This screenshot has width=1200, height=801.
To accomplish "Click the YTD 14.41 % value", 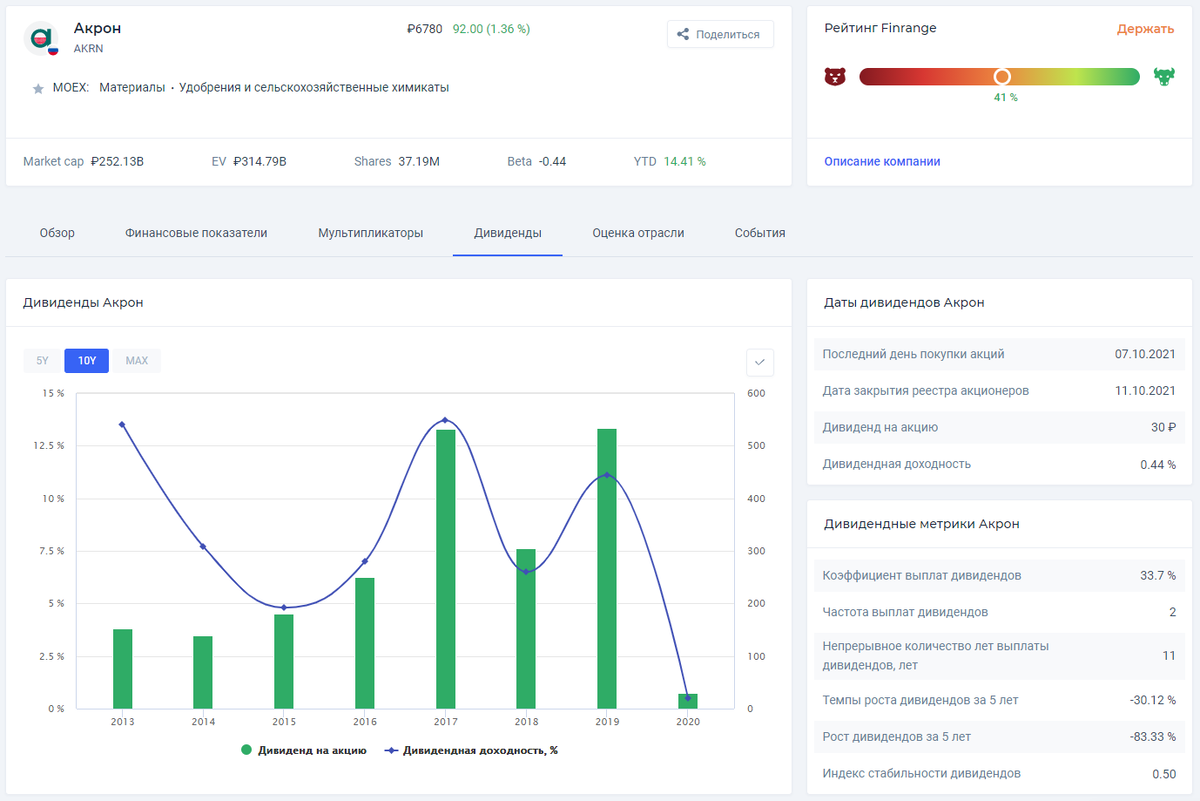I will [x=684, y=161].
